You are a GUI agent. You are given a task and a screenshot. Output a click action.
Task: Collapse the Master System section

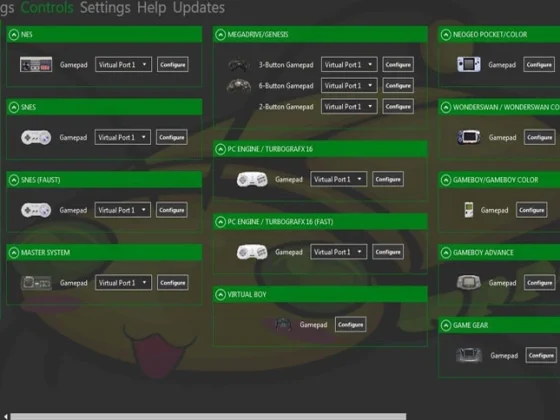[x=14, y=253]
